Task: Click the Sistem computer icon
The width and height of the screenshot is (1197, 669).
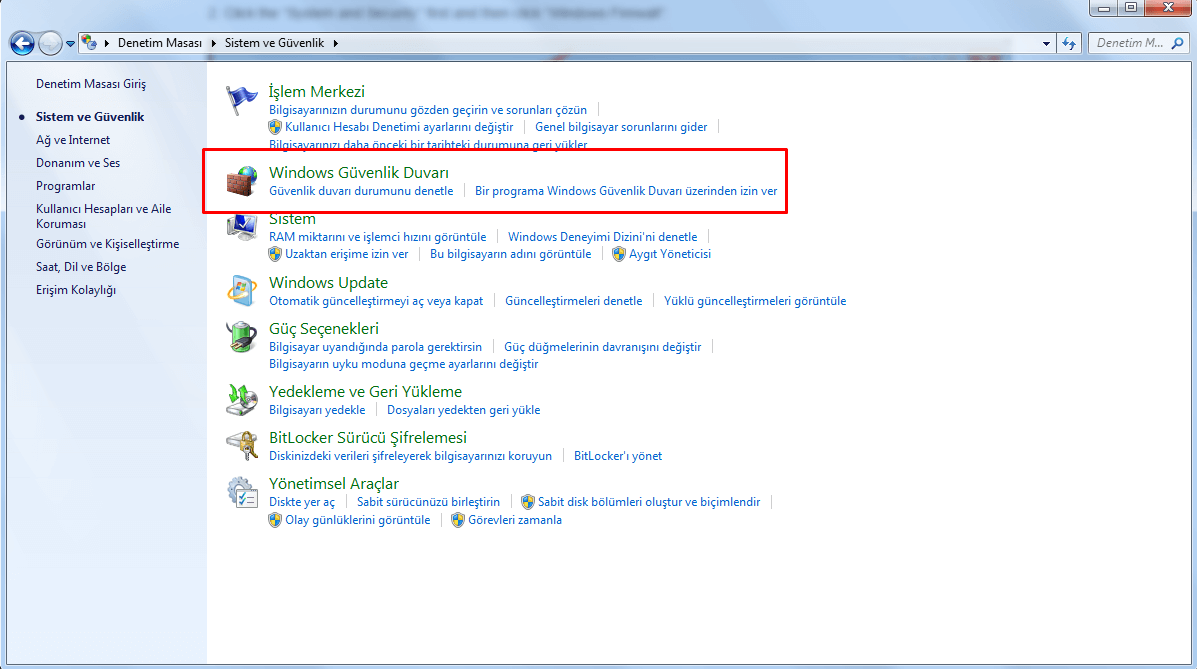Action: coord(242,229)
